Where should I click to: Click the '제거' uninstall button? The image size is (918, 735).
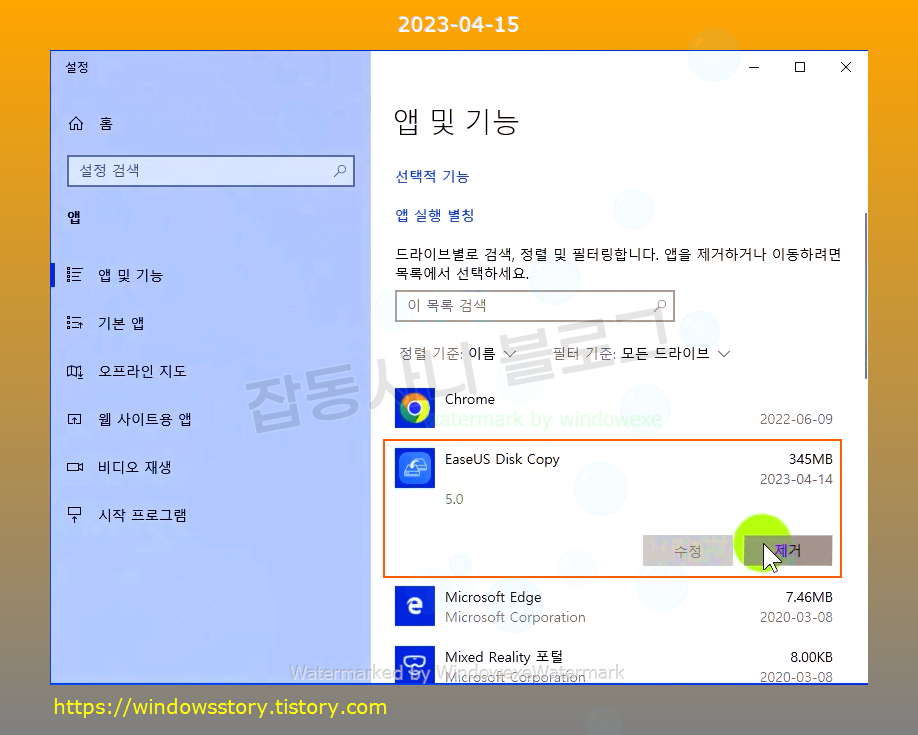(787, 551)
